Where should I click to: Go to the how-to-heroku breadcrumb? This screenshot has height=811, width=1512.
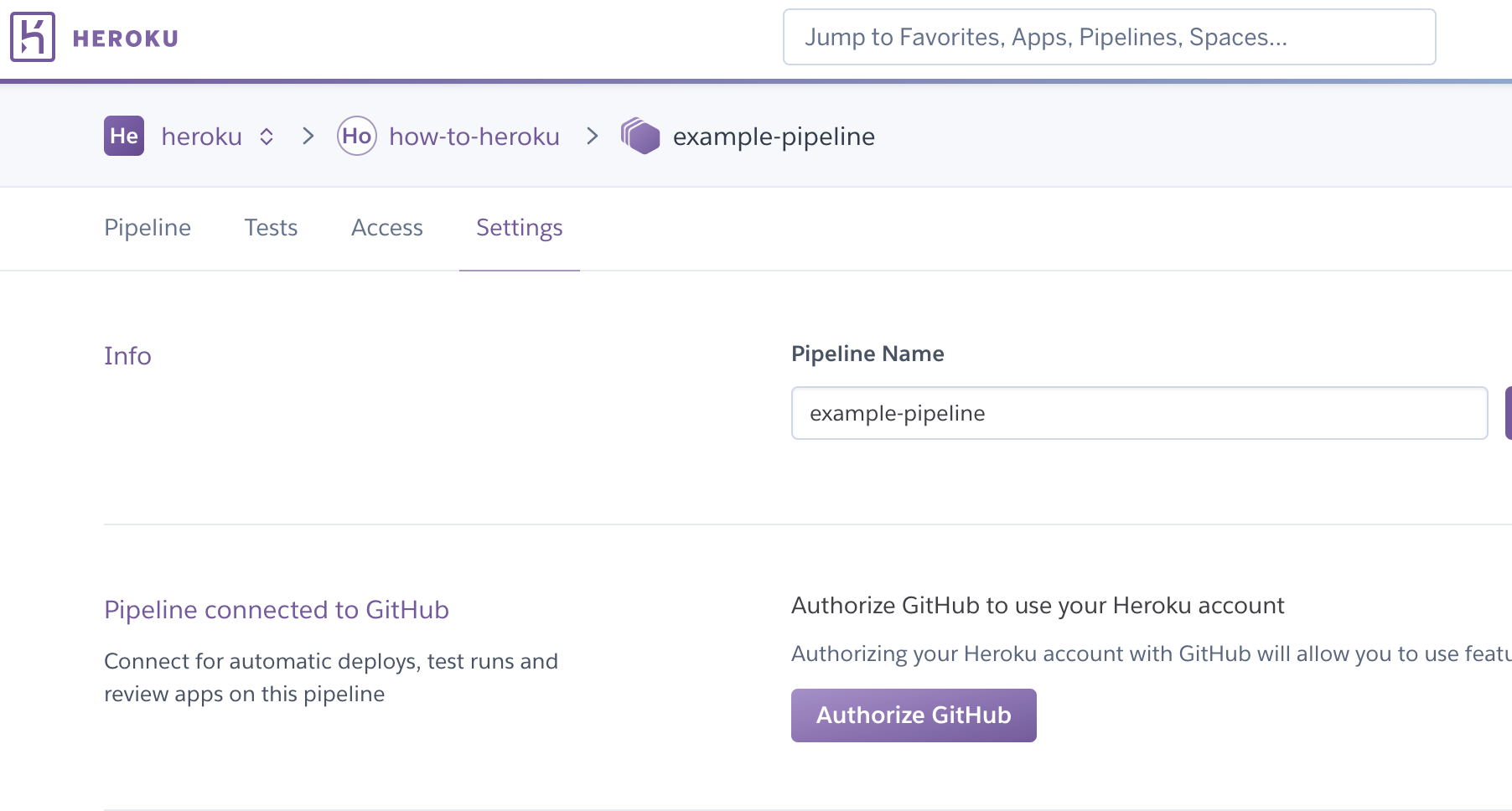point(474,137)
